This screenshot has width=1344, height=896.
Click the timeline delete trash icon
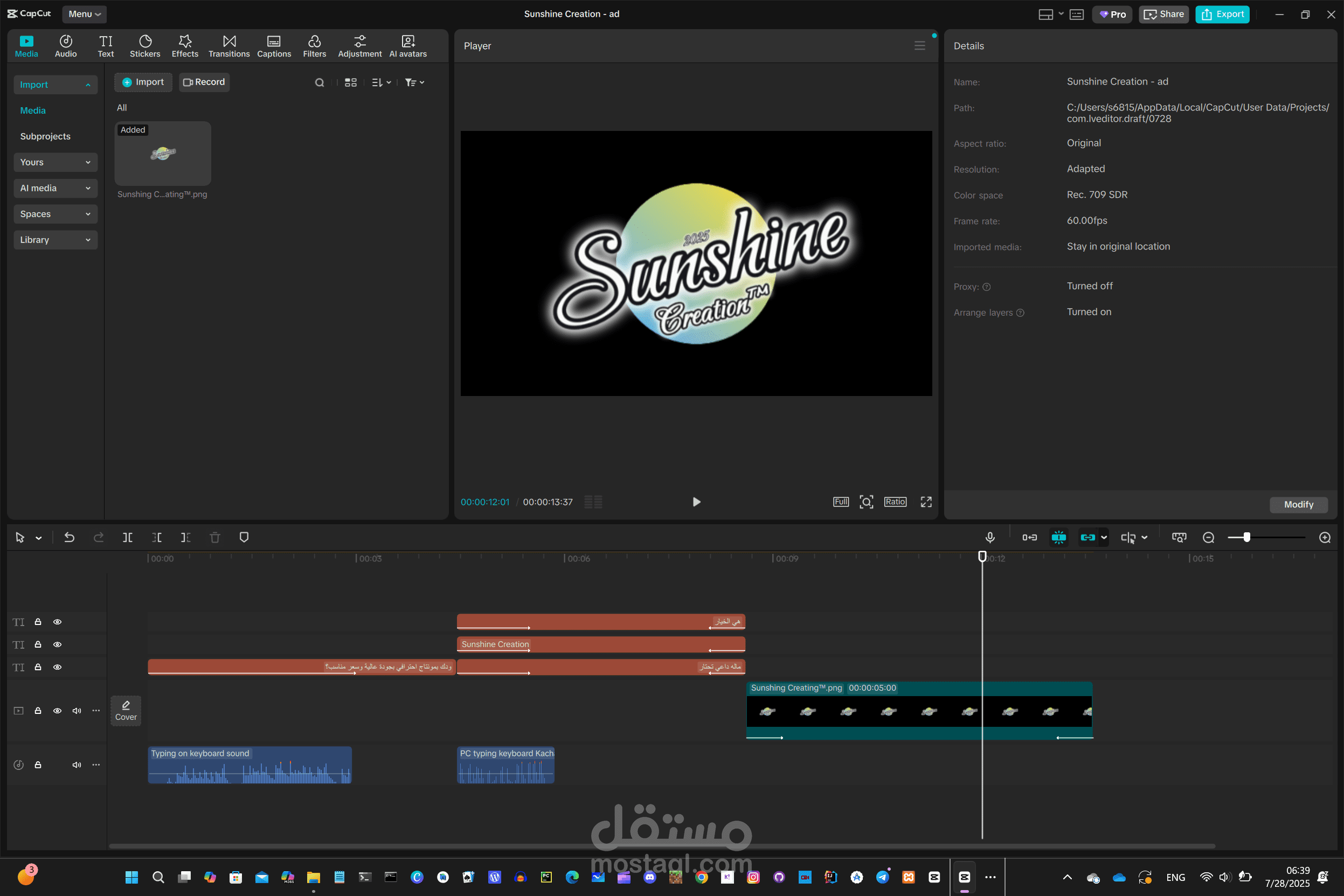(x=215, y=537)
